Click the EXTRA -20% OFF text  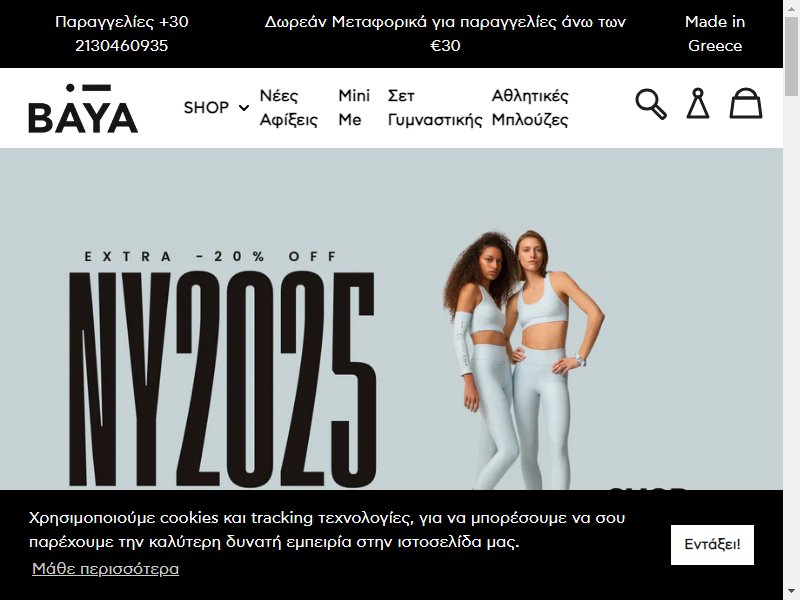(211, 256)
